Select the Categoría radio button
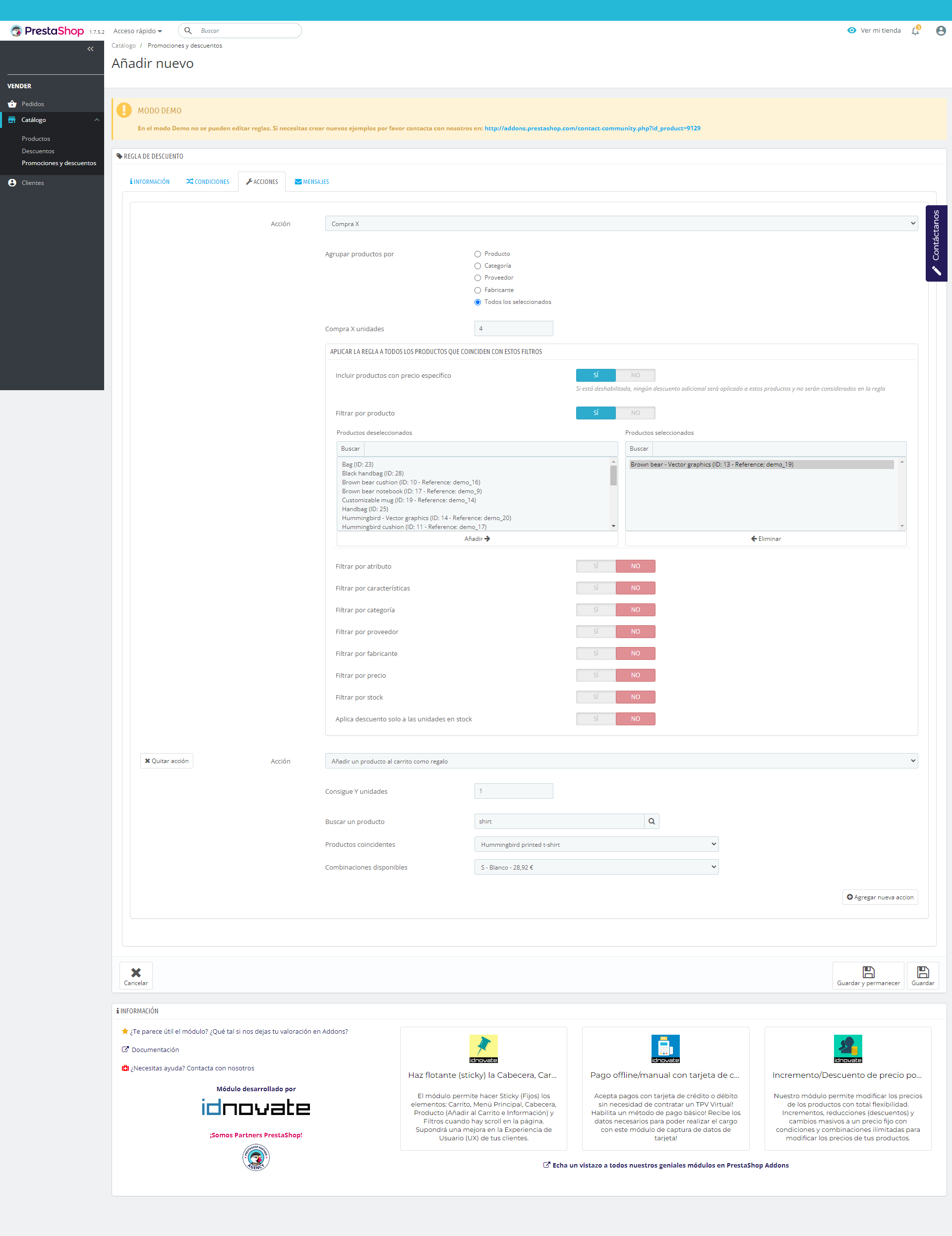952x1236 pixels. pos(477,266)
